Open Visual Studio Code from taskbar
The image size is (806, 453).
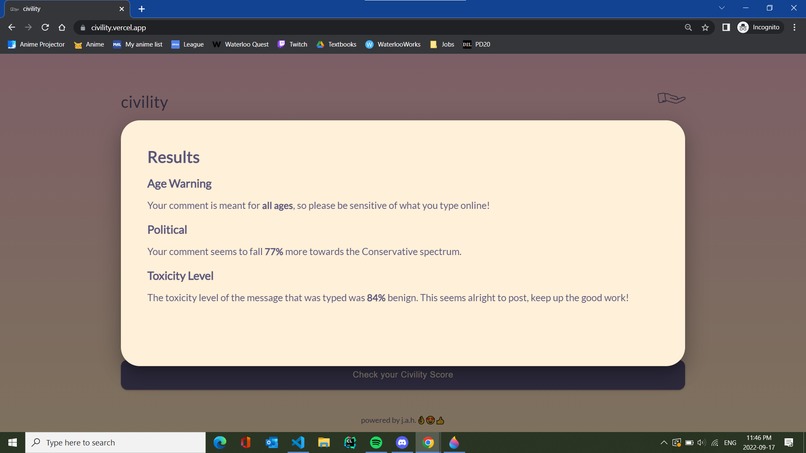[298, 442]
